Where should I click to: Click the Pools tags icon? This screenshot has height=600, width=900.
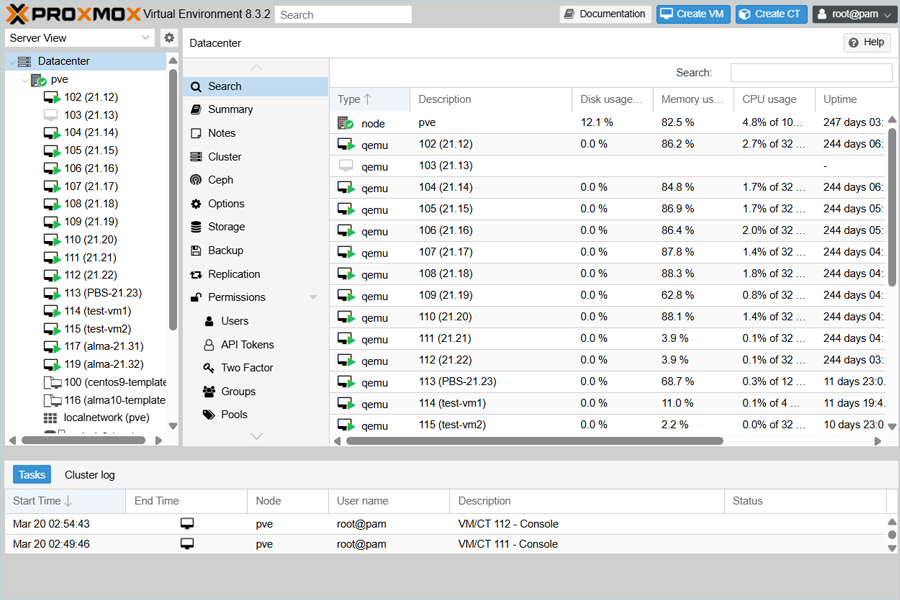point(209,414)
